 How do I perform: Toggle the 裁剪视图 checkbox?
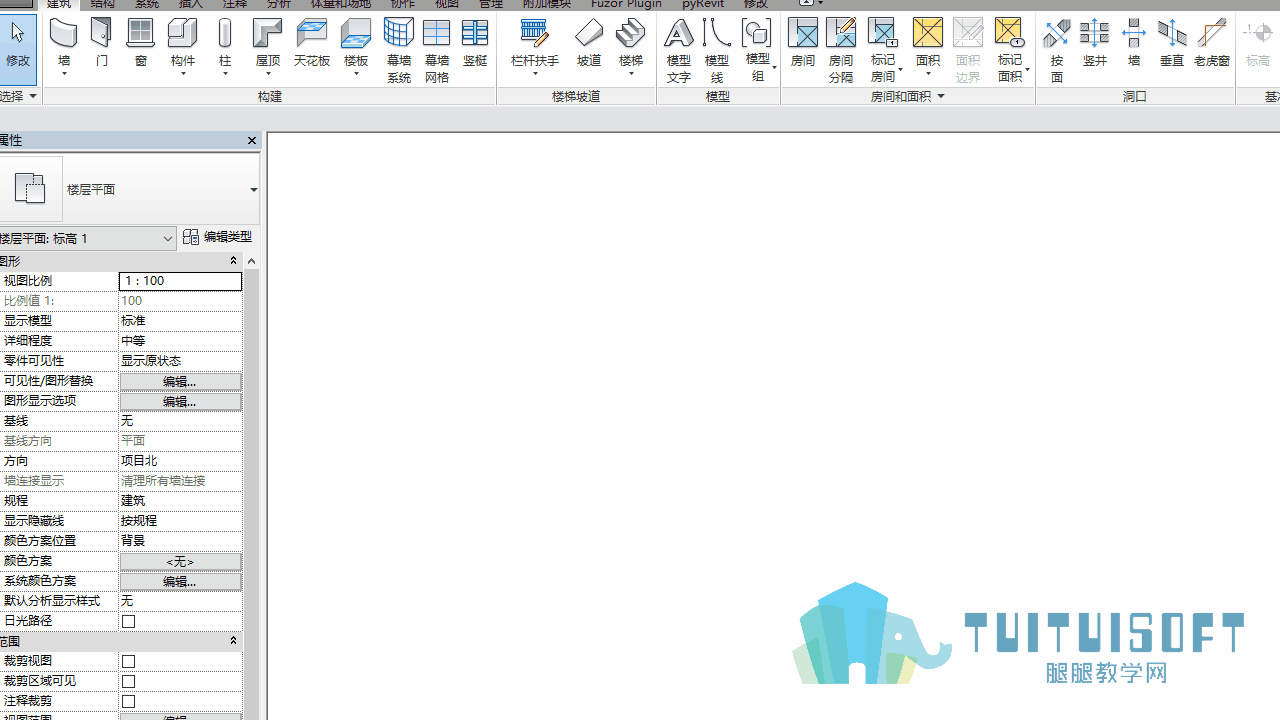click(x=128, y=661)
